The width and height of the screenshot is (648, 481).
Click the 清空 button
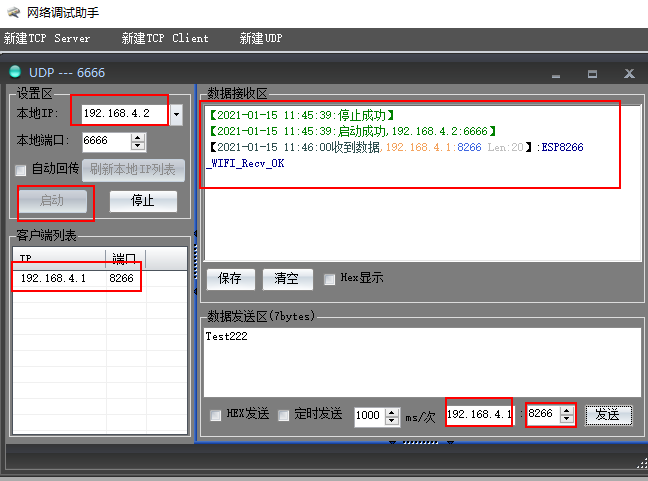coord(287,279)
